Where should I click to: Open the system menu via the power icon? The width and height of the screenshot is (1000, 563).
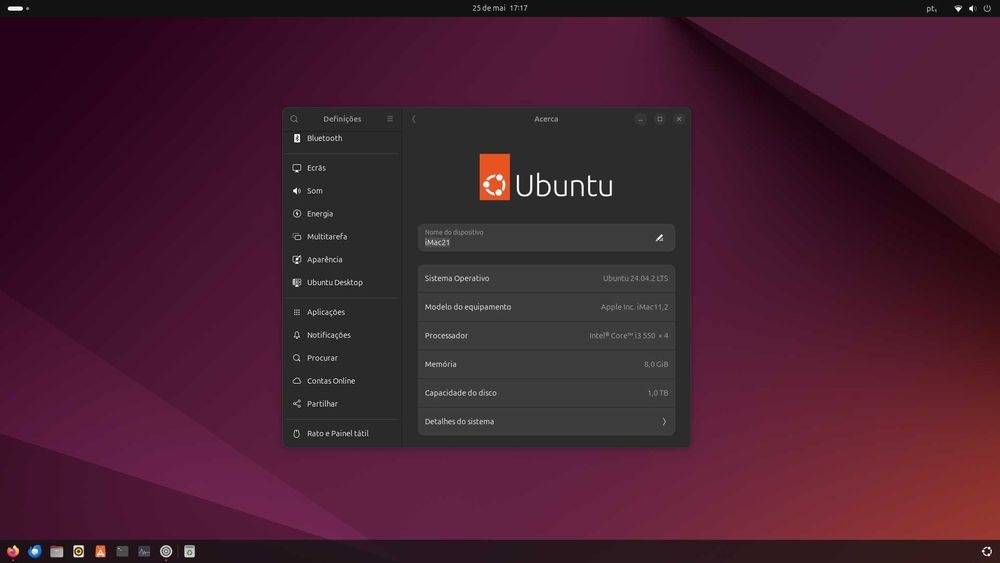(987, 8)
